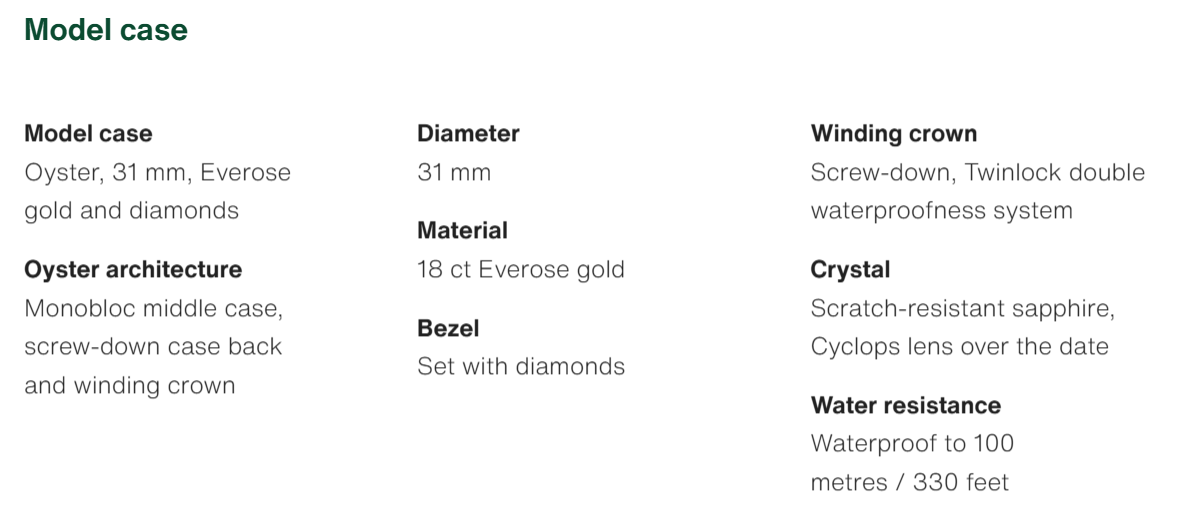
Task: Click the 'gold and diamonds' text line
Action: 131,211
